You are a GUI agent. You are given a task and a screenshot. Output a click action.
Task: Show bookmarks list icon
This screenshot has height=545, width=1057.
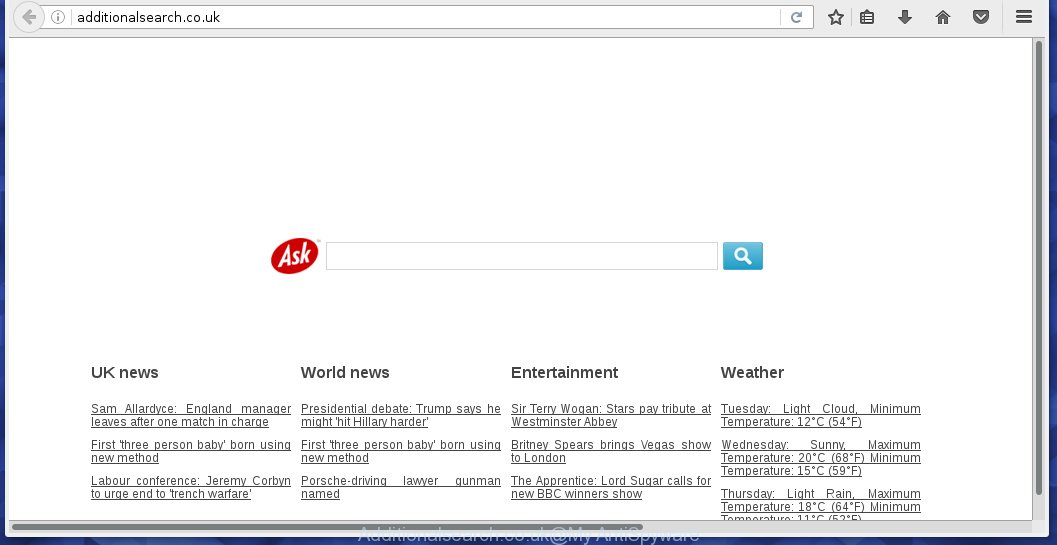(867, 18)
